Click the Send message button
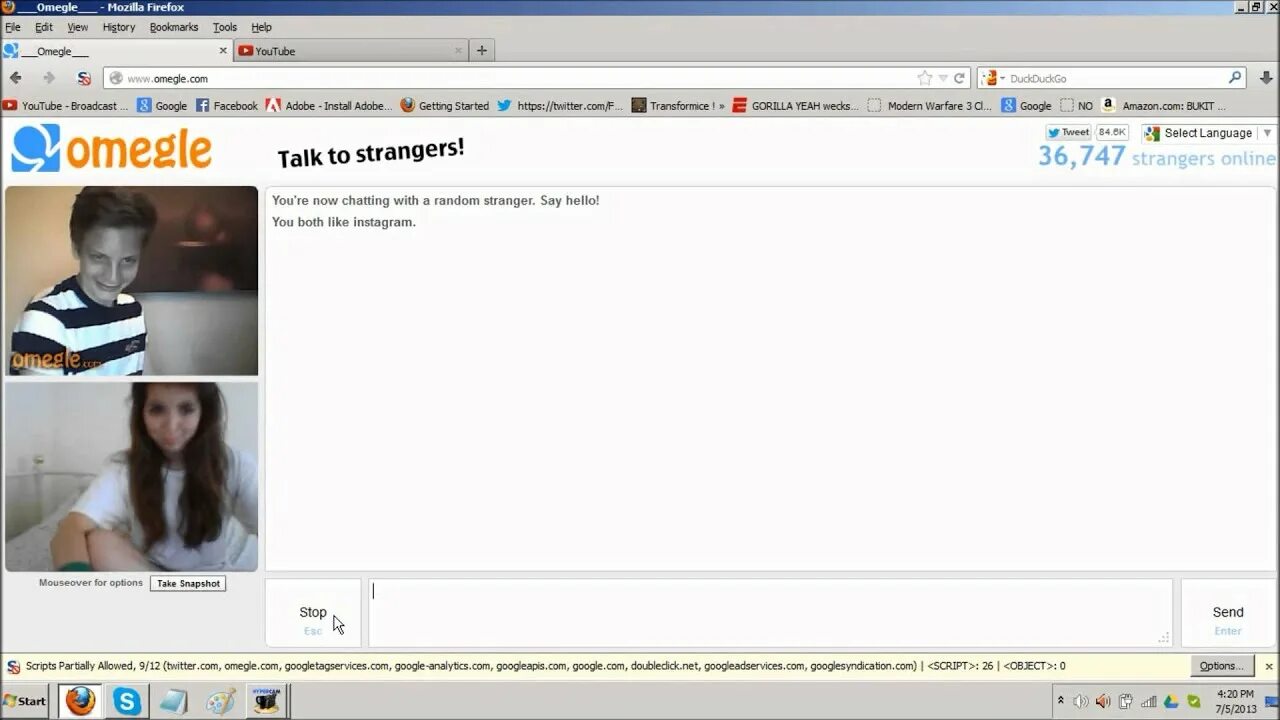1280x720 pixels. tap(1228, 613)
